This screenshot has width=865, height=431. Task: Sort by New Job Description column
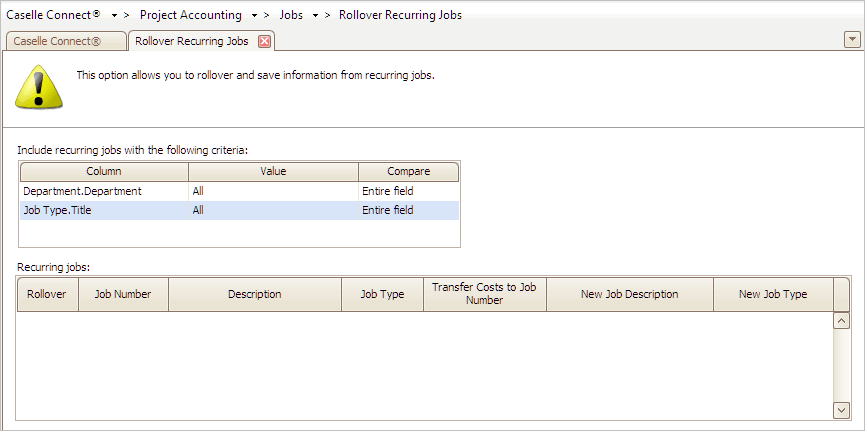[x=629, y=295]
